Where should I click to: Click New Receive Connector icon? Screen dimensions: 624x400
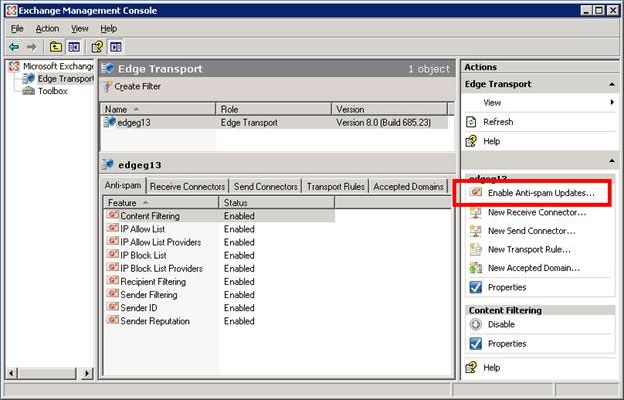(476, 213)
